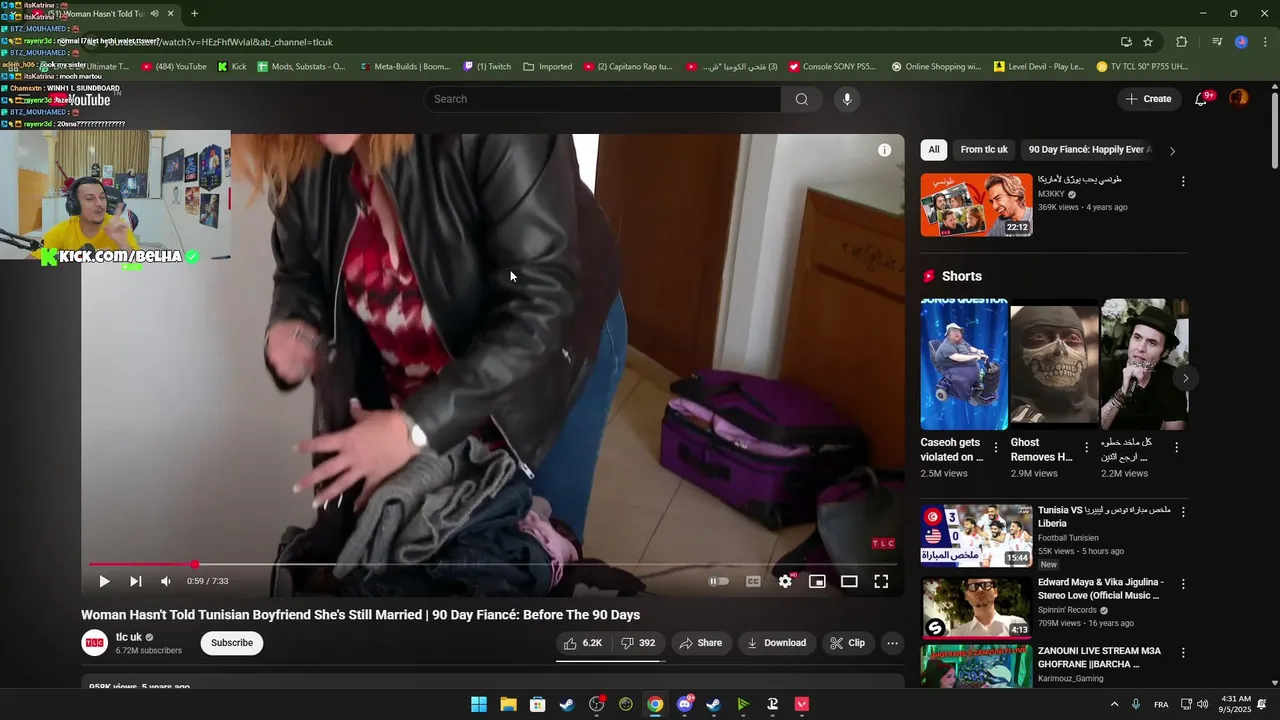The image size is (1280, 720).
Task: Click the search magnifier button
Action: 802,99
